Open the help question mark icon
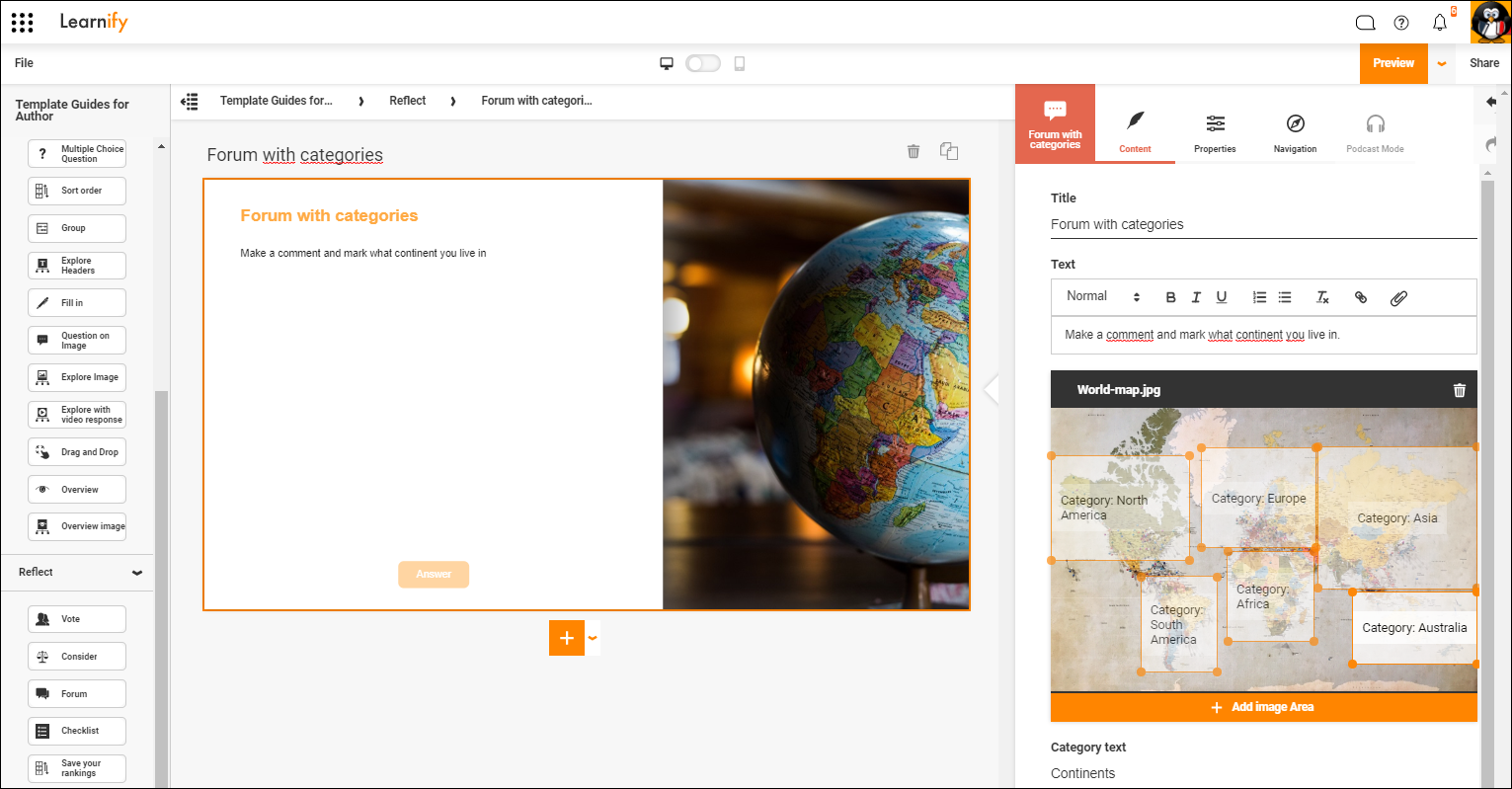 coord(1401,23)
